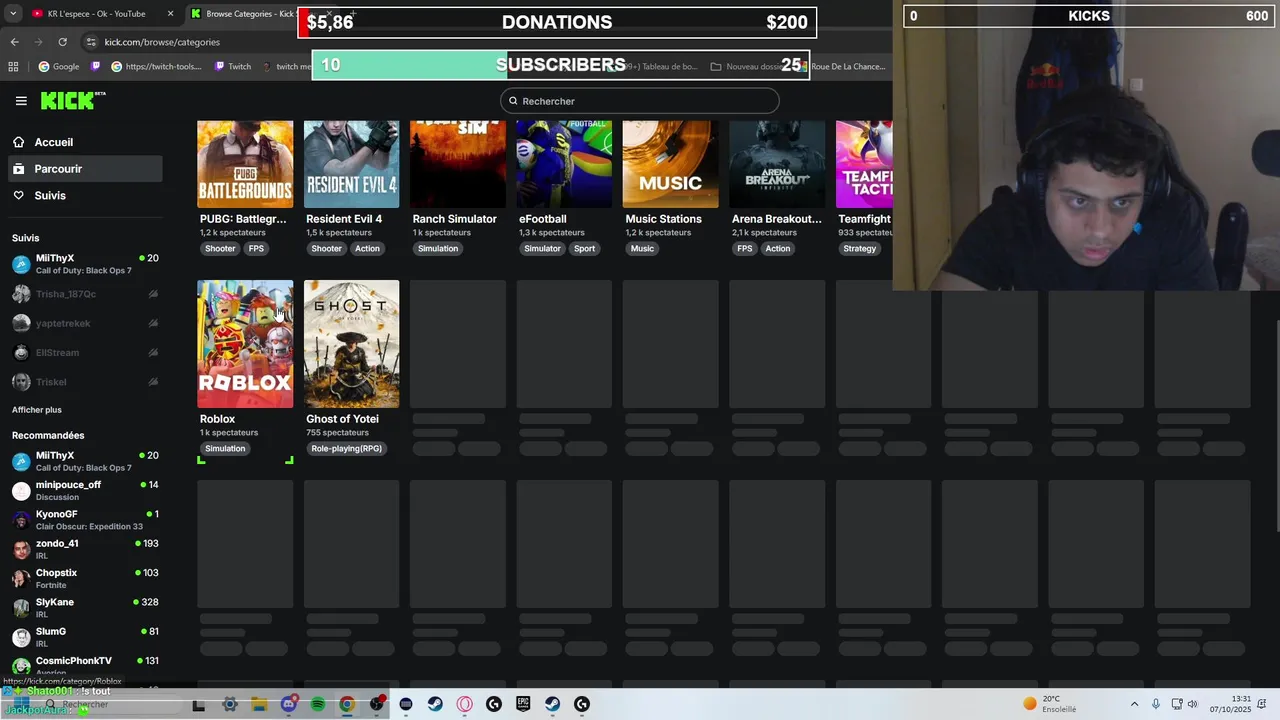Screen dimensions: 1280x720
Task: Open yaptetrekek offline channel
Action: [85, 323]
